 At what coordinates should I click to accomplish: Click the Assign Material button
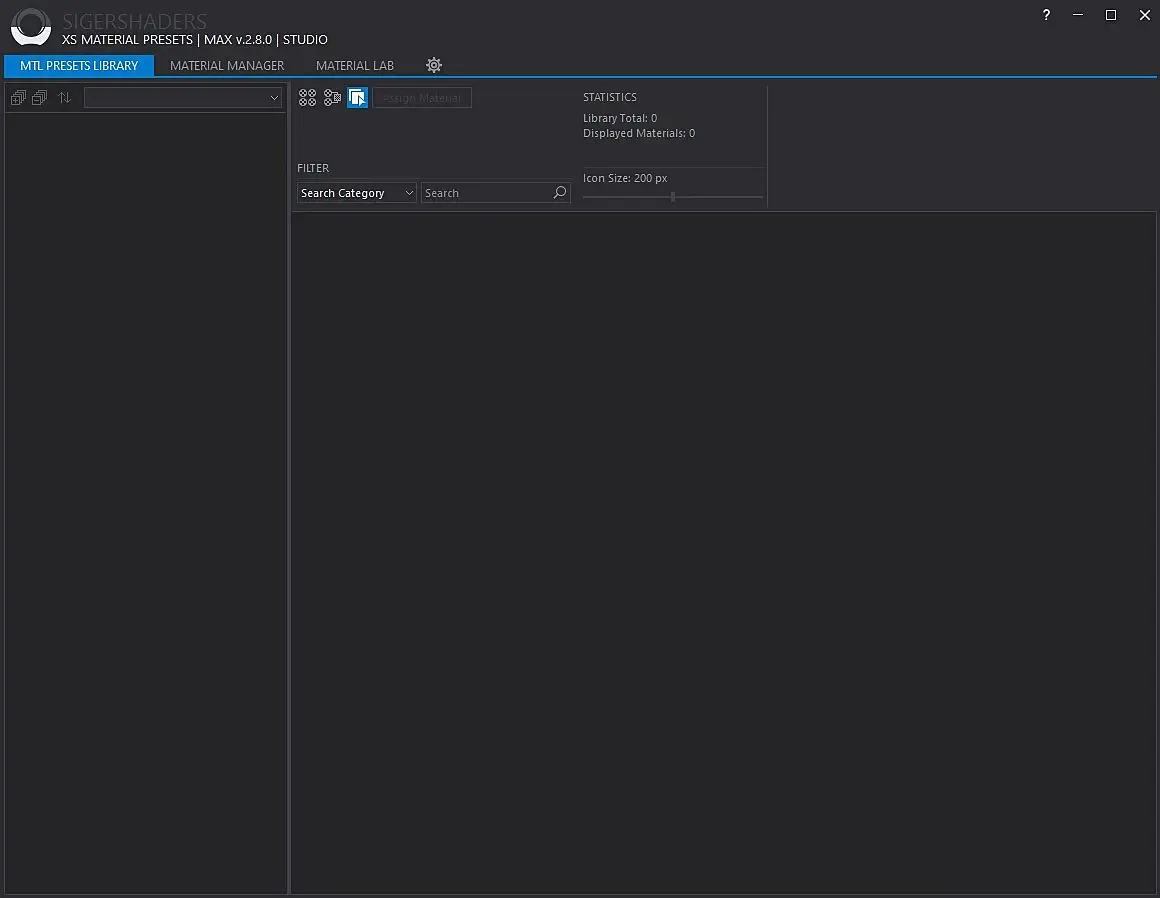[x=422, y=98]
